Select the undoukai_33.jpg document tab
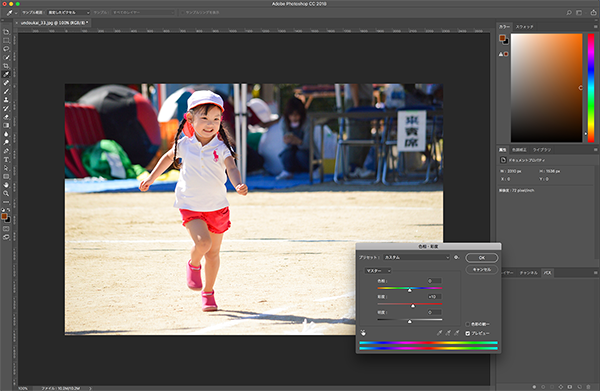The height and width of the screenshot is (391, 600). [x=54, y=23]
